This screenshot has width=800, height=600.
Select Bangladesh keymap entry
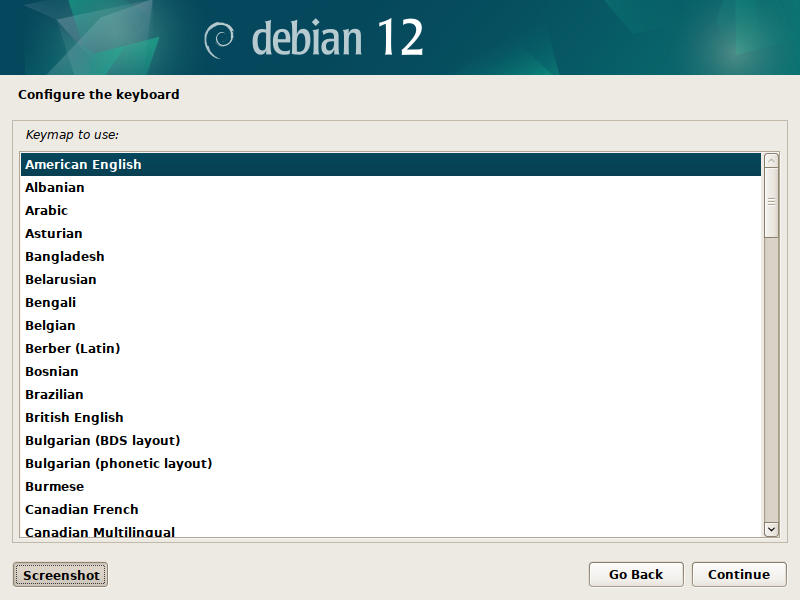(x=391, y=256)
